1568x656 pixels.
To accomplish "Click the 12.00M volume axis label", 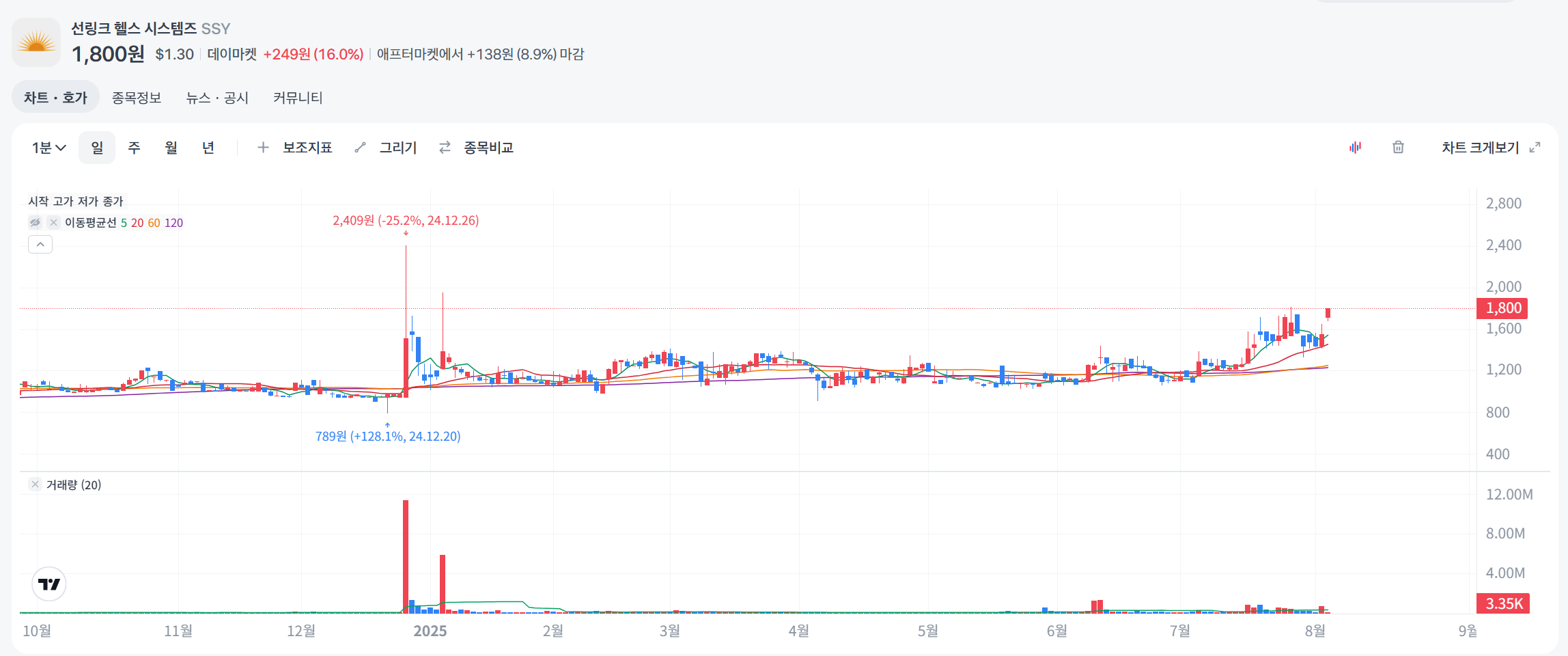I will [x=1509, y=494].
